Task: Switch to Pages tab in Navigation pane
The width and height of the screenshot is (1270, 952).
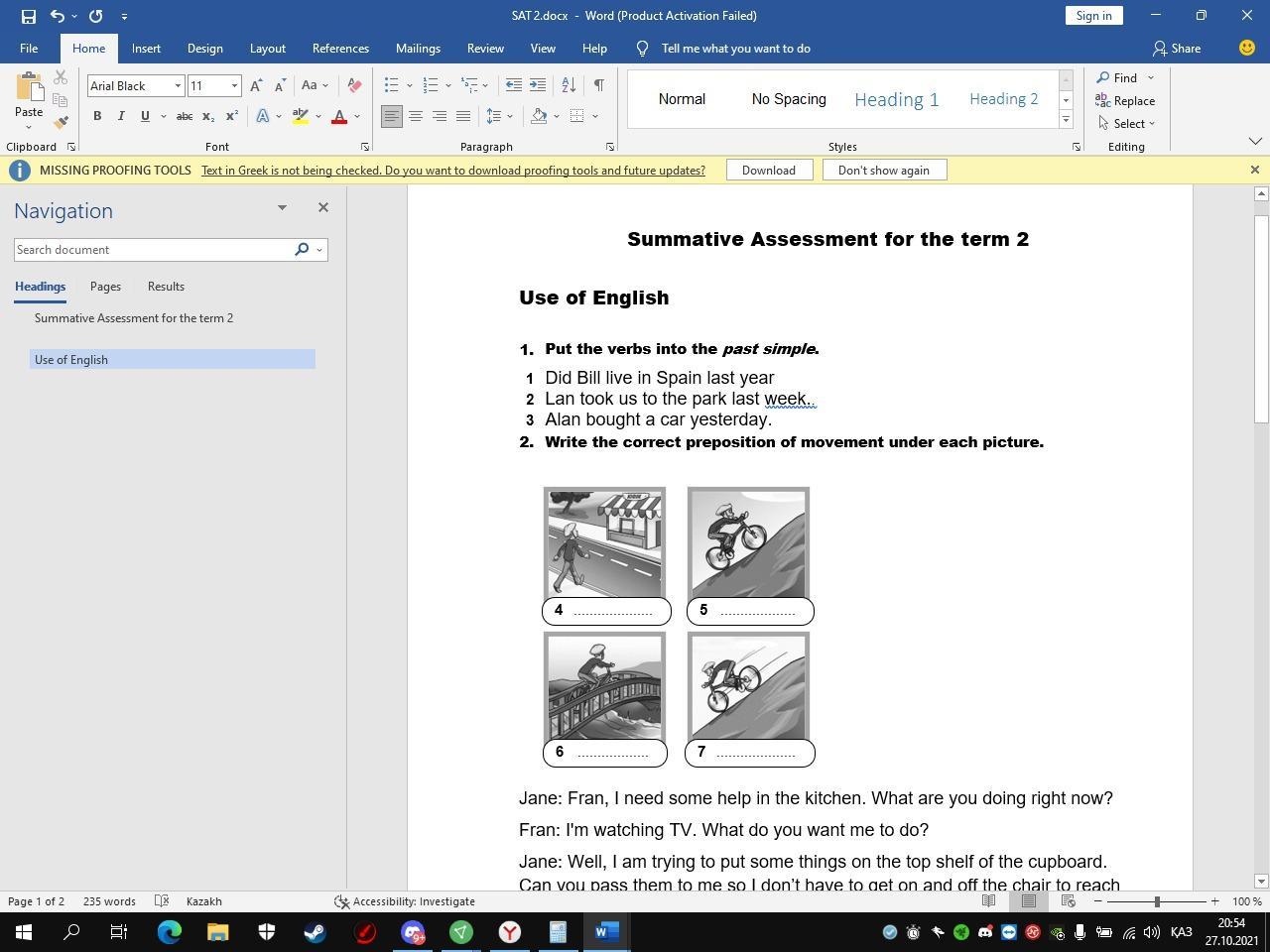Action: pos(105,287)
